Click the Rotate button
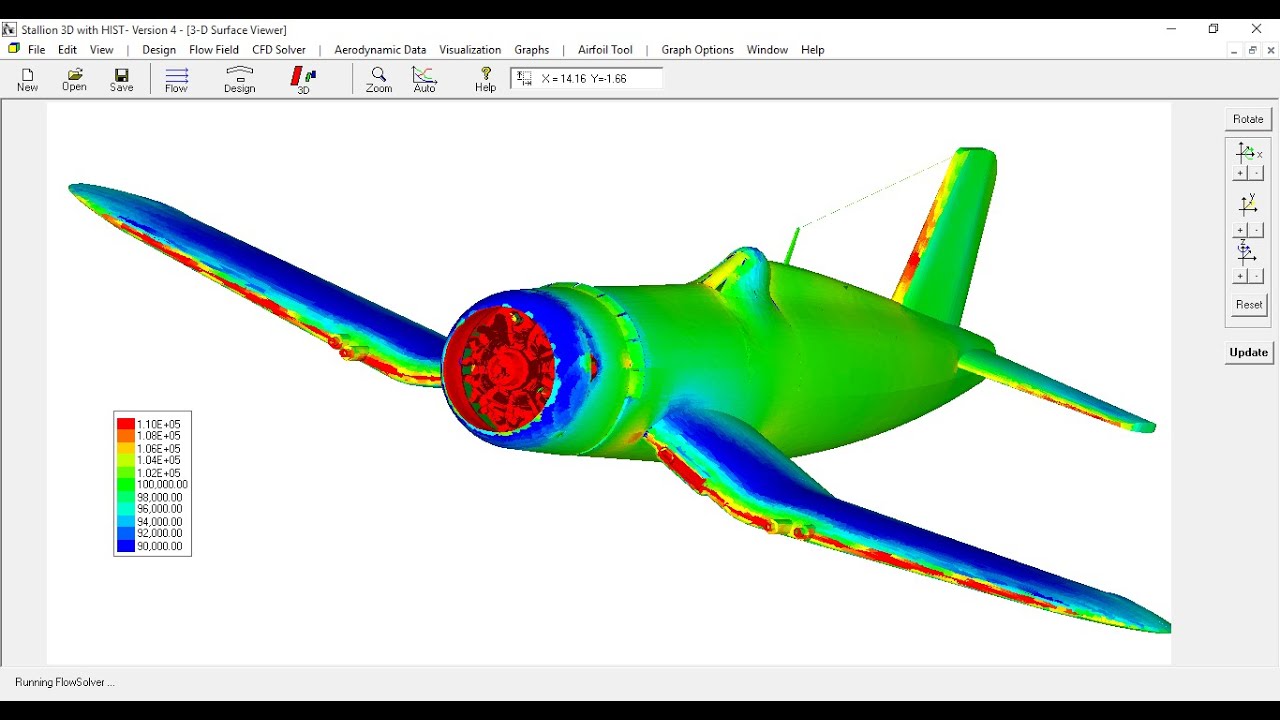 tap(1248, 119)
